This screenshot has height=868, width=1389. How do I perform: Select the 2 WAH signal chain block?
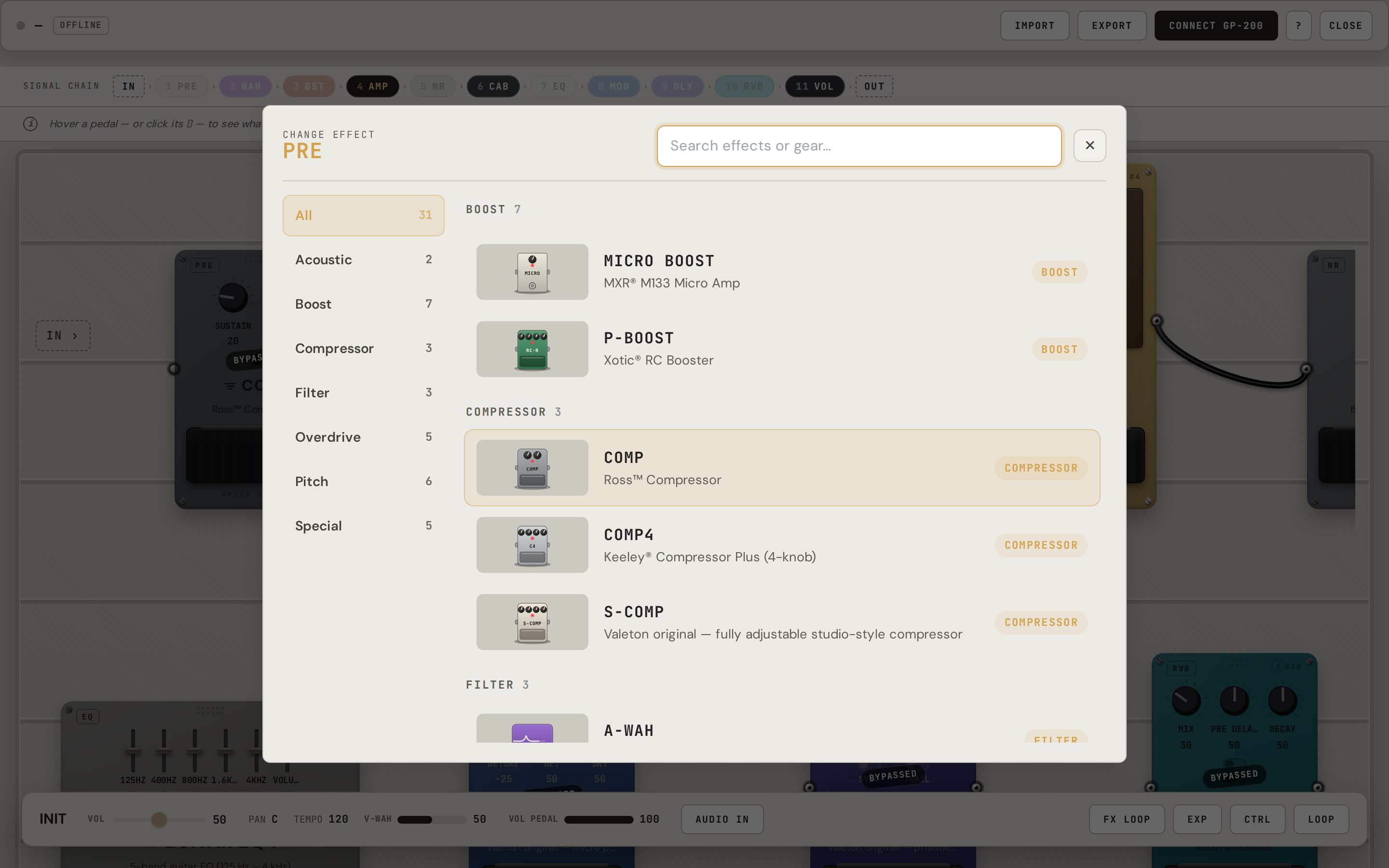click(245, 86)
